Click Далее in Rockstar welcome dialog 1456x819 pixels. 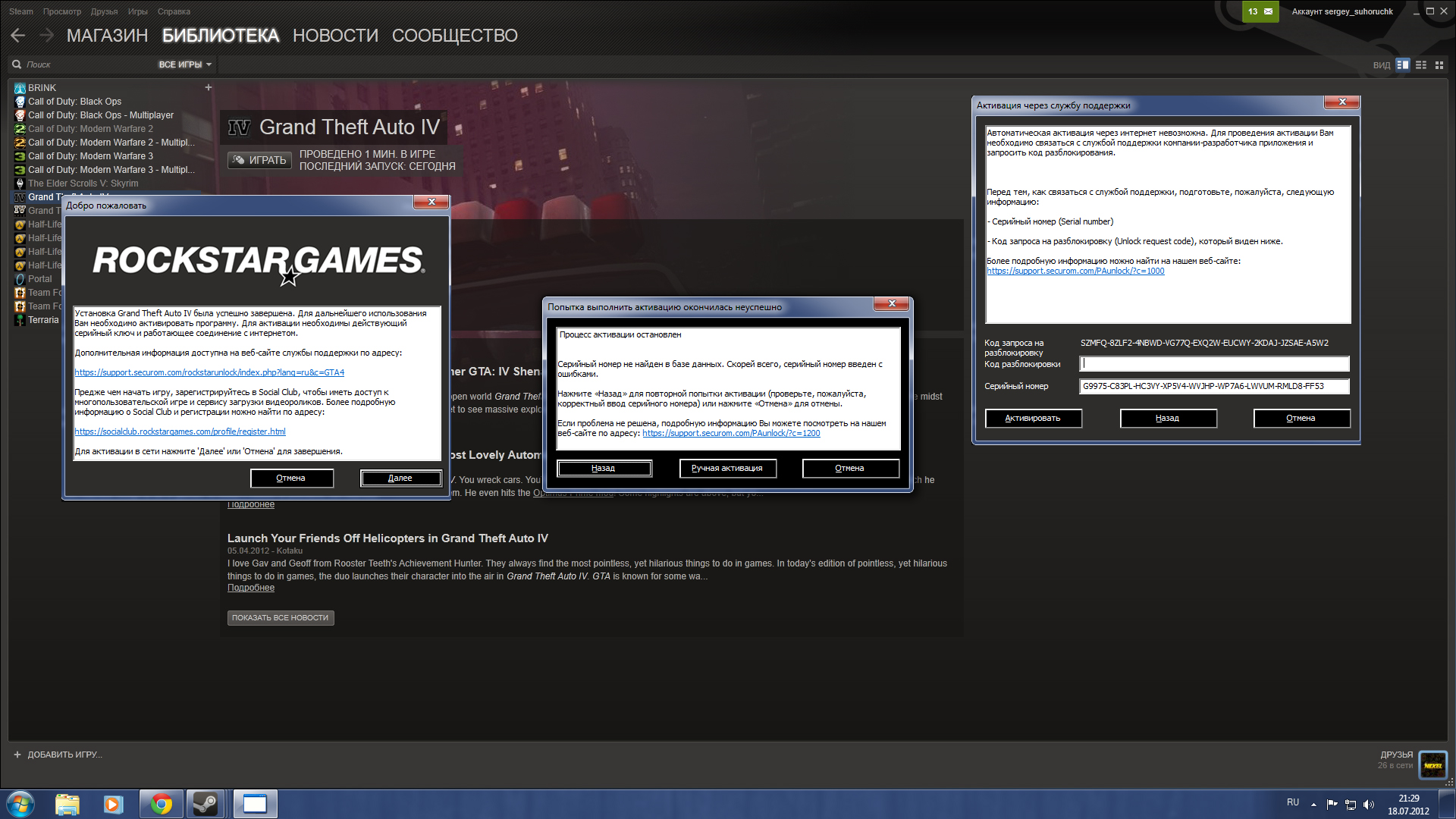[x=400, y=479]
